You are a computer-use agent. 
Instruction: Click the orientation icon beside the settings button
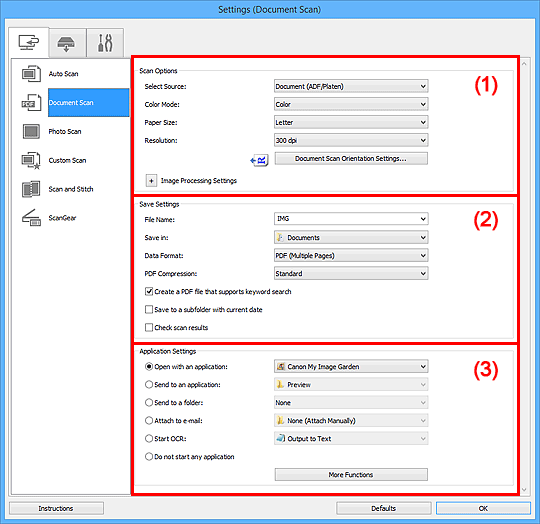click(259, 160)
